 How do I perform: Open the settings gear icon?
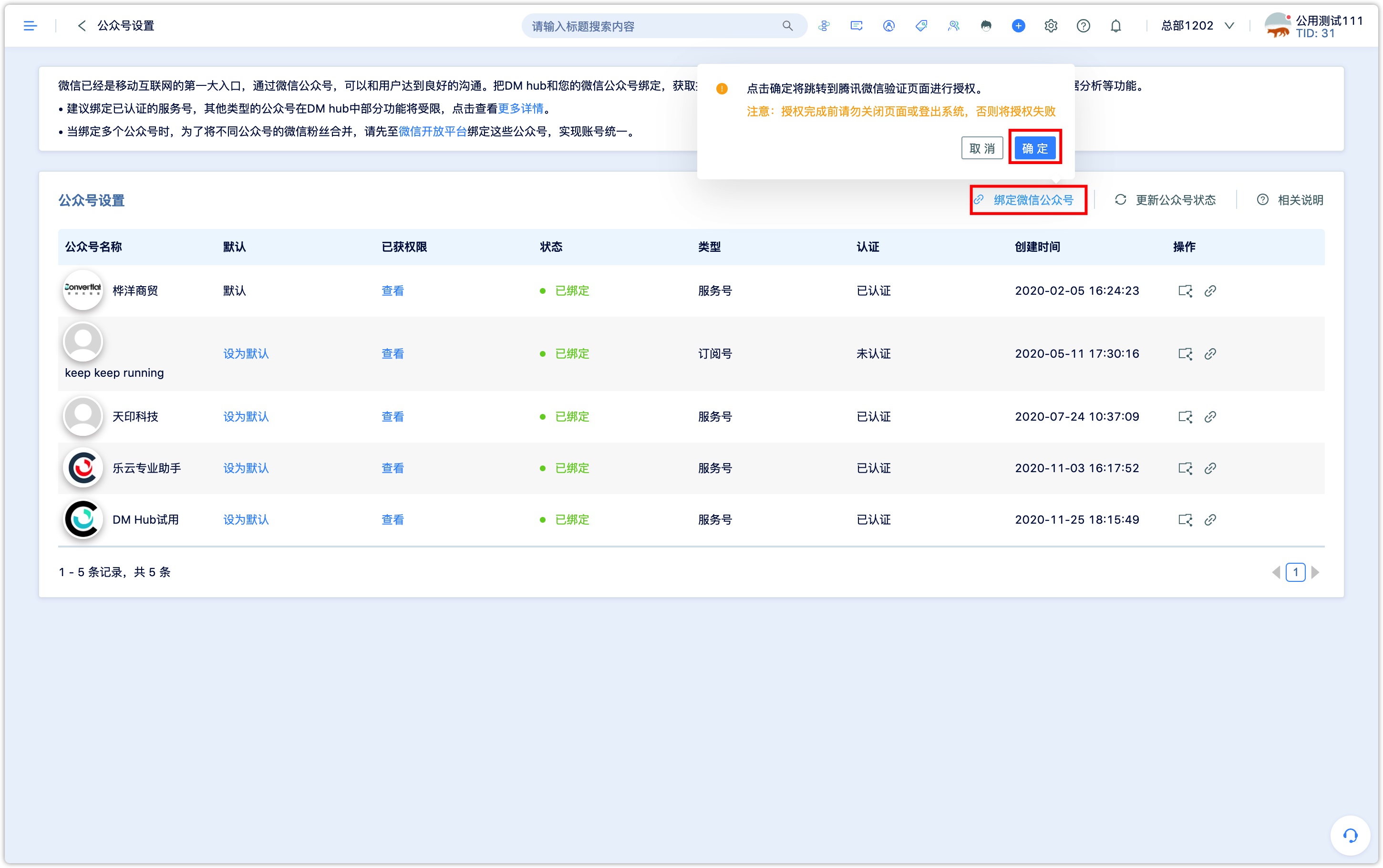pyautogui.click(x=1051, y=26)
